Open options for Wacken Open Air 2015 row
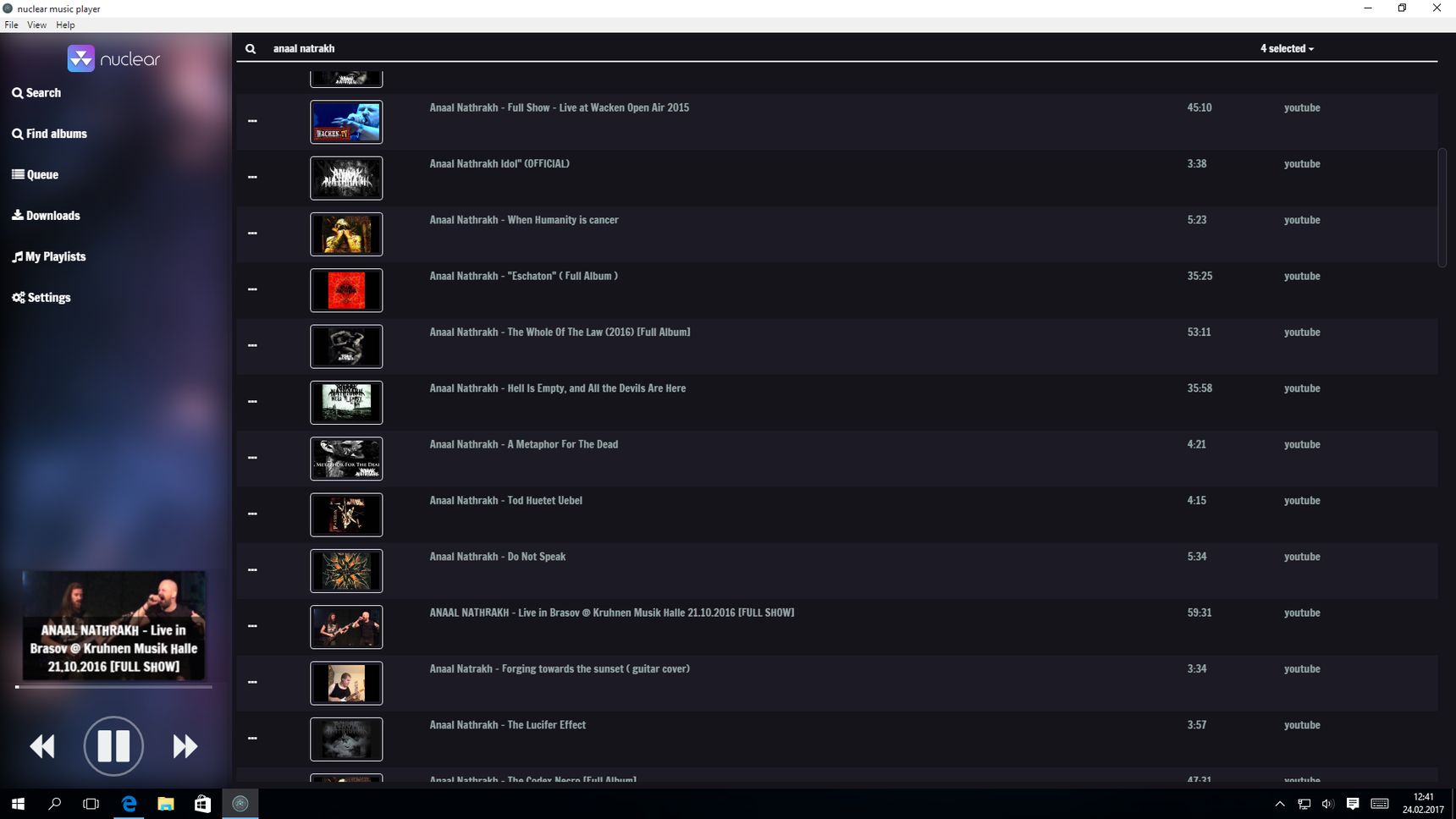 tap(252, 121)
